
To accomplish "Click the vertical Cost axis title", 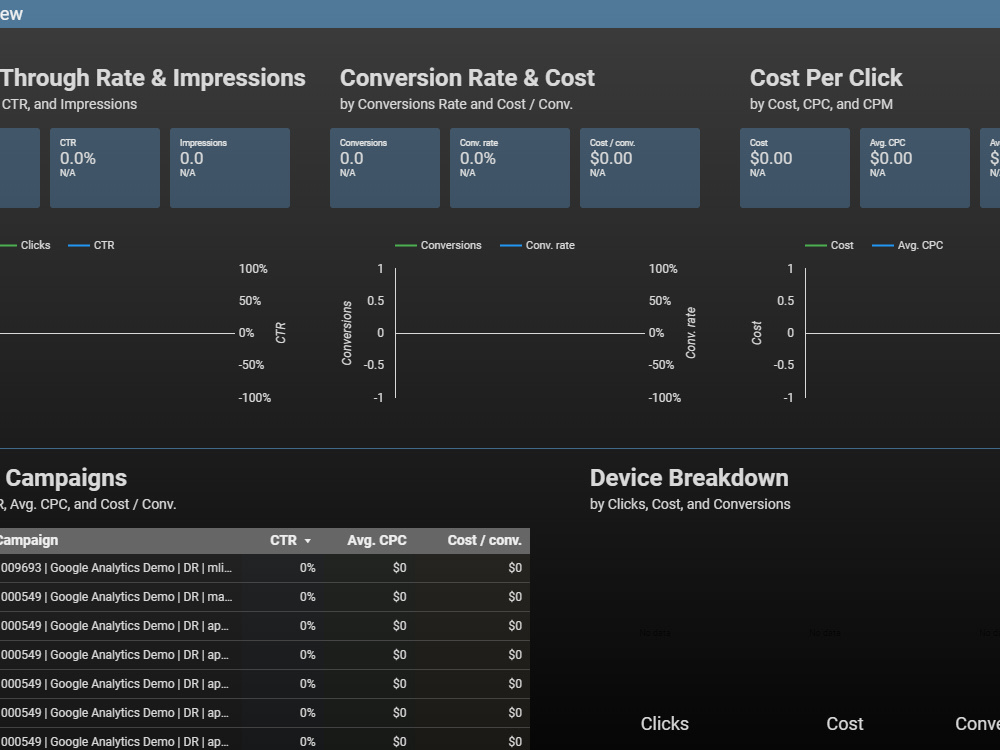I will (756, 333).
